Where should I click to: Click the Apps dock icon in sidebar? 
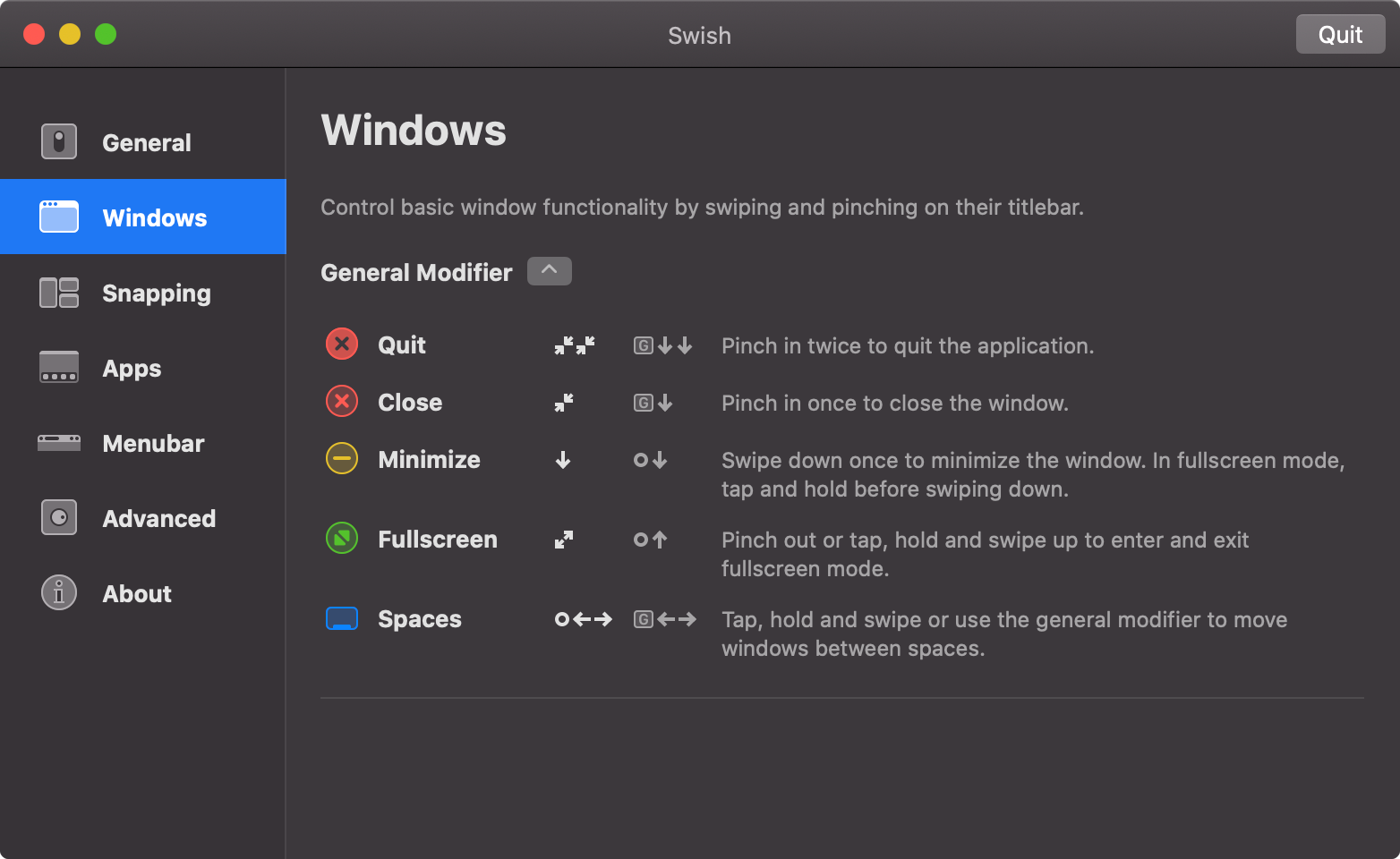tap(59, 367)
